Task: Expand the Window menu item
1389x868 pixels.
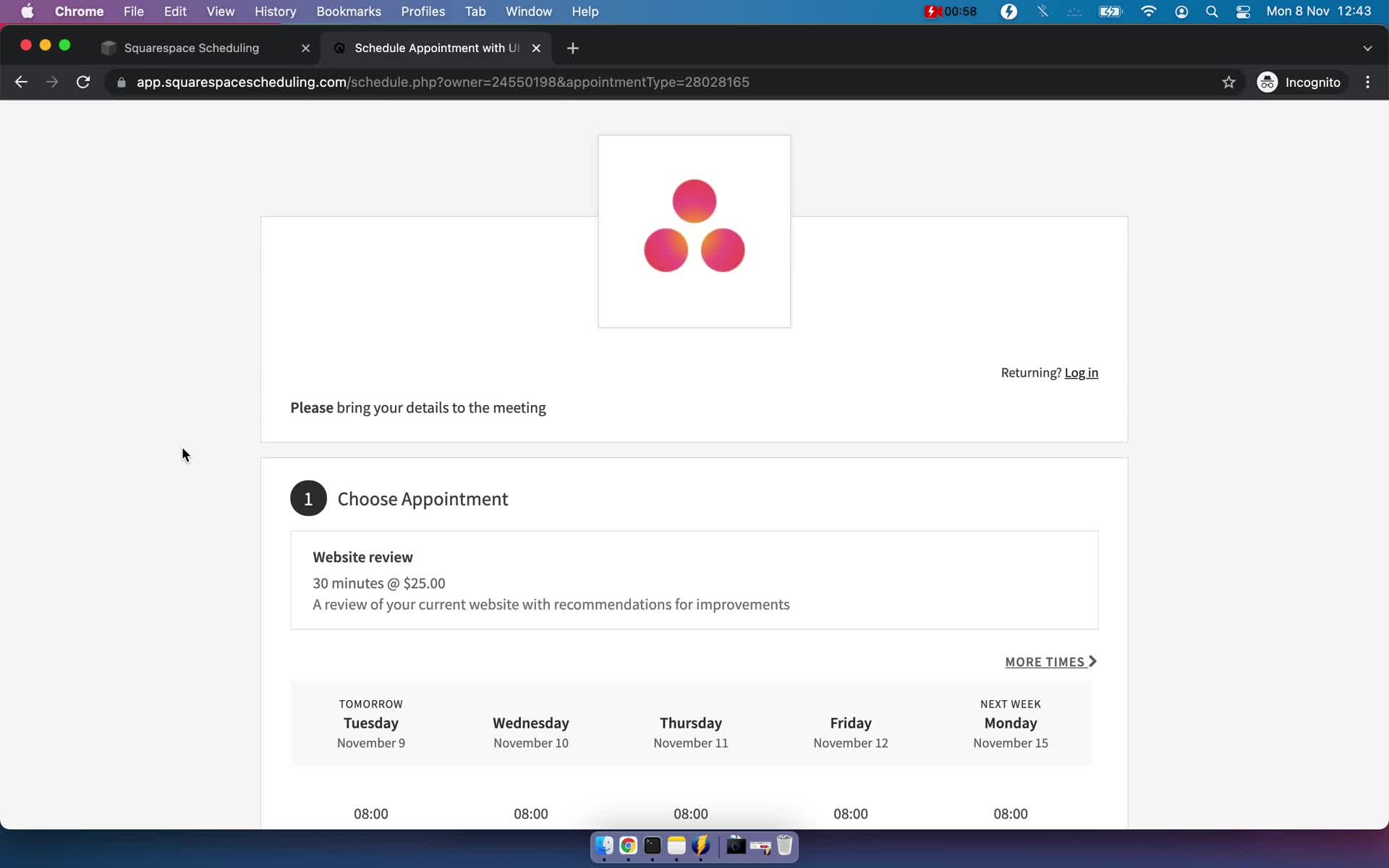Action: [528, 11]
